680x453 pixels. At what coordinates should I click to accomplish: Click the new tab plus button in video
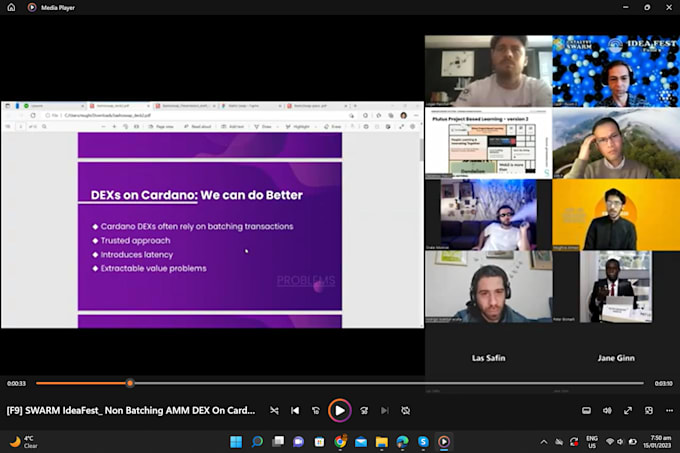pos(355,106)
